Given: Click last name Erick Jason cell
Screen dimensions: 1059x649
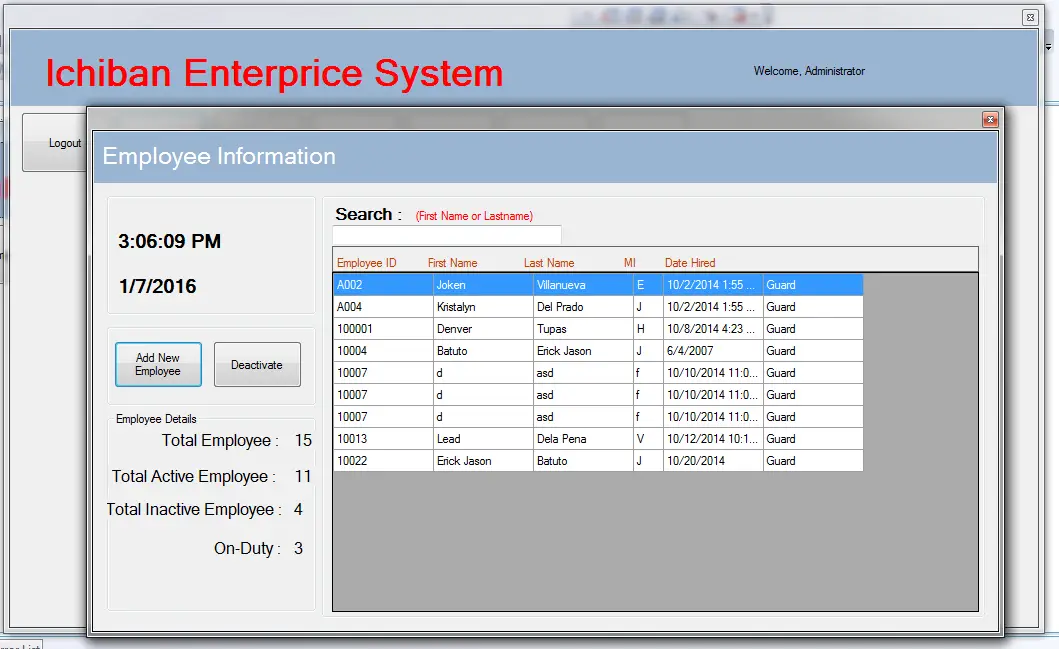Looking at the screenshot, I should coord(583,351).
